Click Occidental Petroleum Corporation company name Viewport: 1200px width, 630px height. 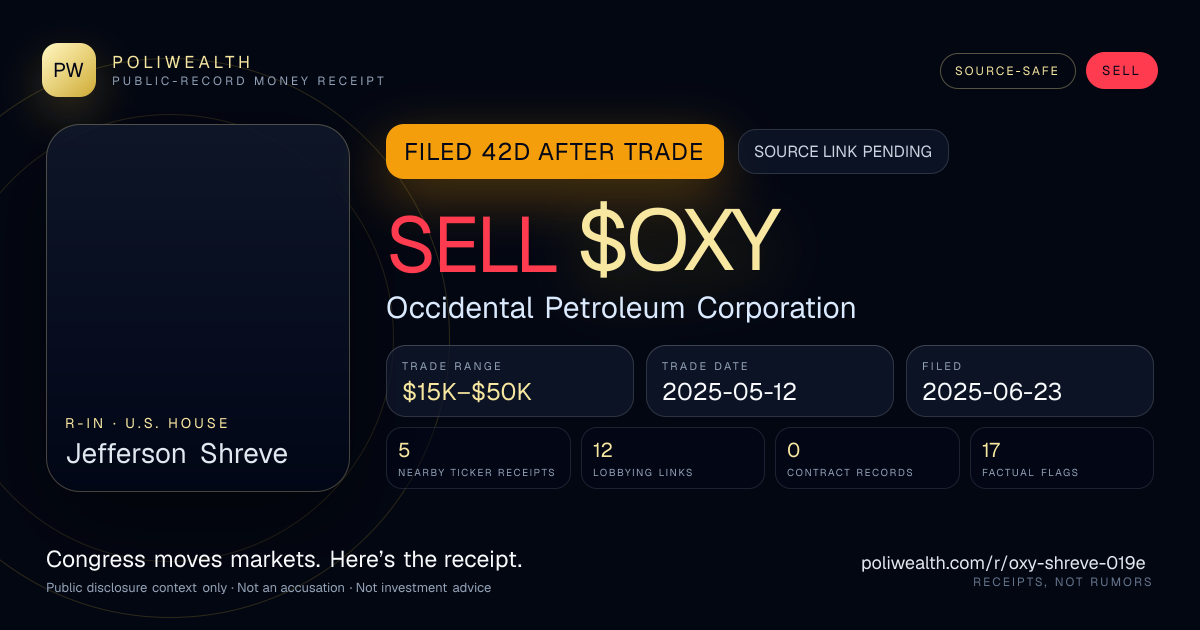621,308
